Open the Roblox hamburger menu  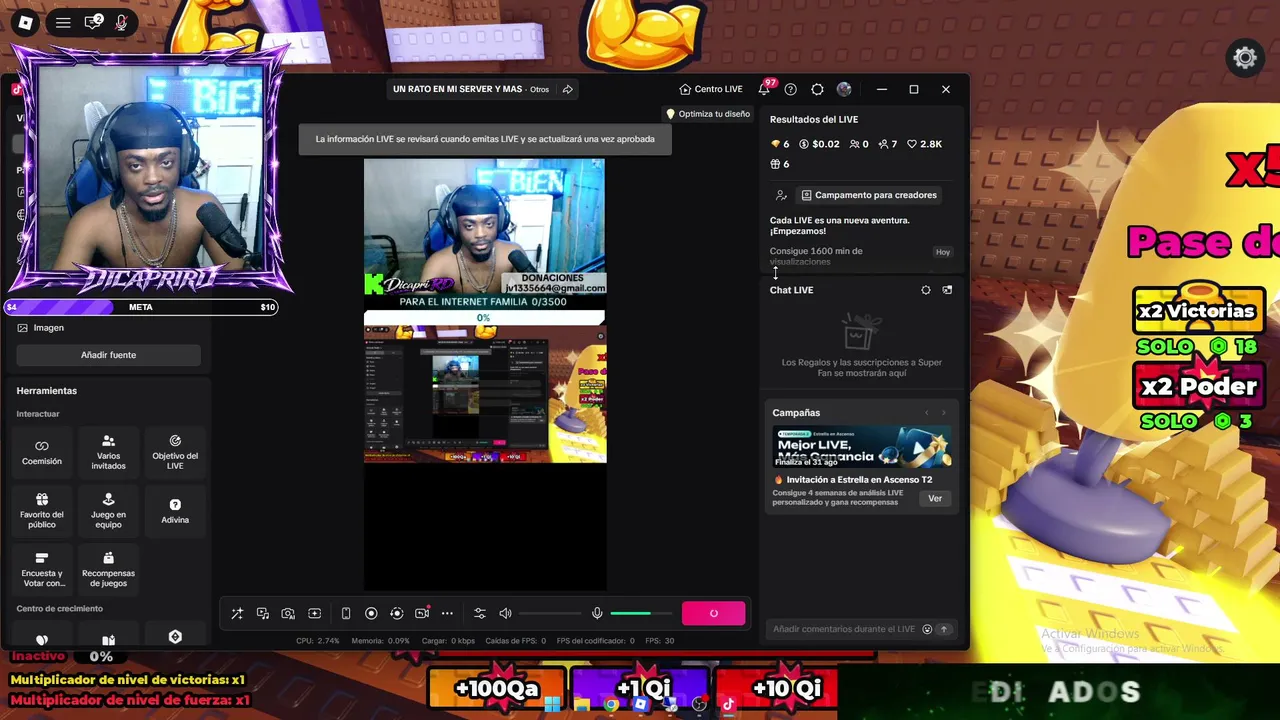tap(63, 22)
